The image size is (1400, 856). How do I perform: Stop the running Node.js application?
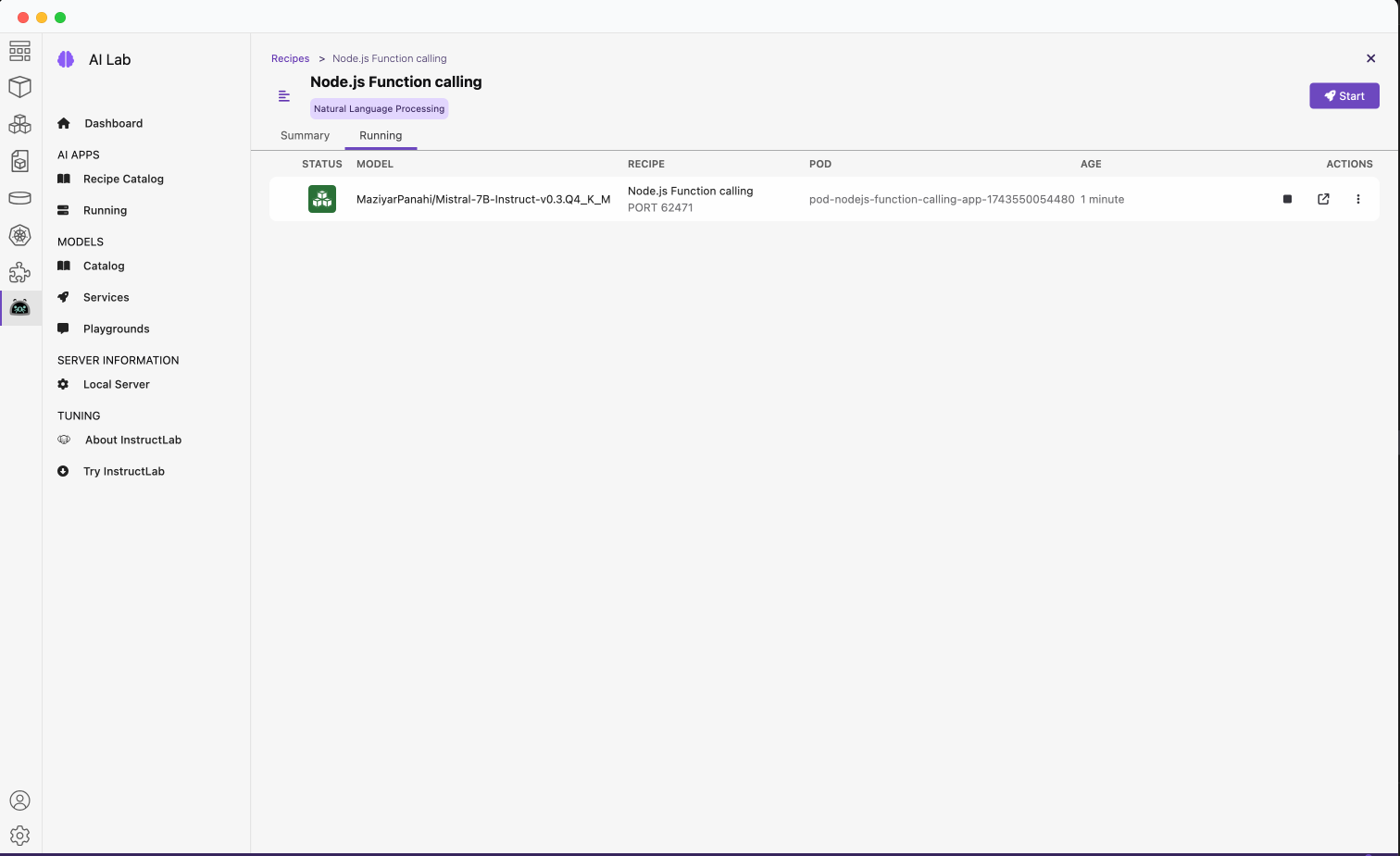pos(1287,199)
